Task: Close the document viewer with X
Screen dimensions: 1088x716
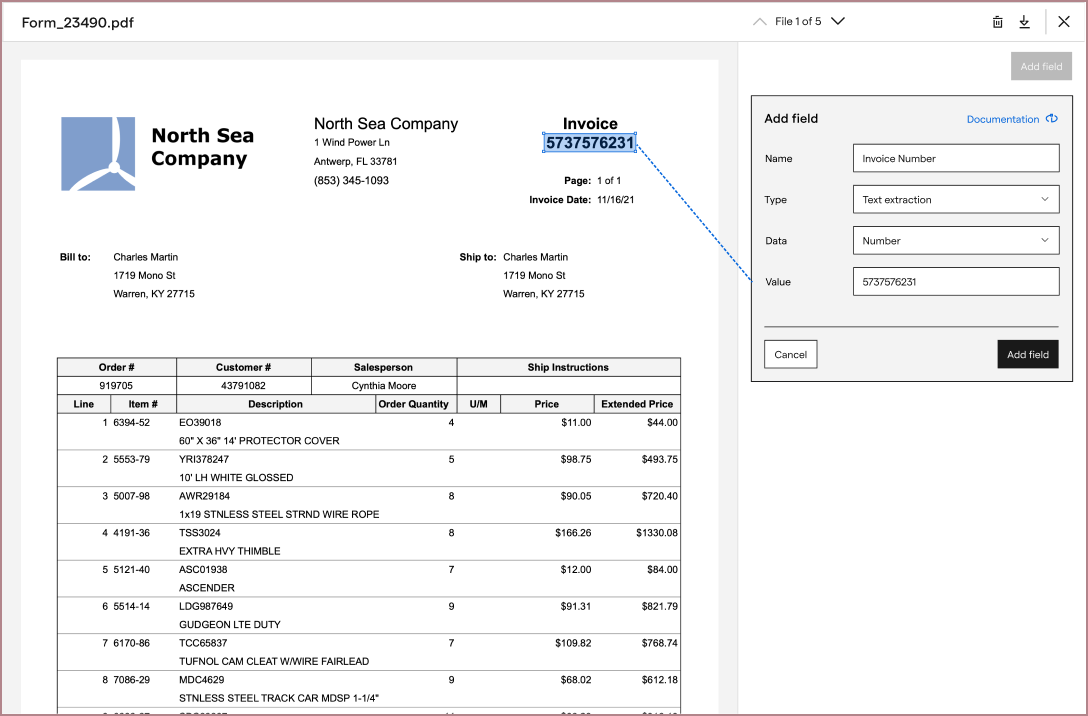Action: (1064, 22)
